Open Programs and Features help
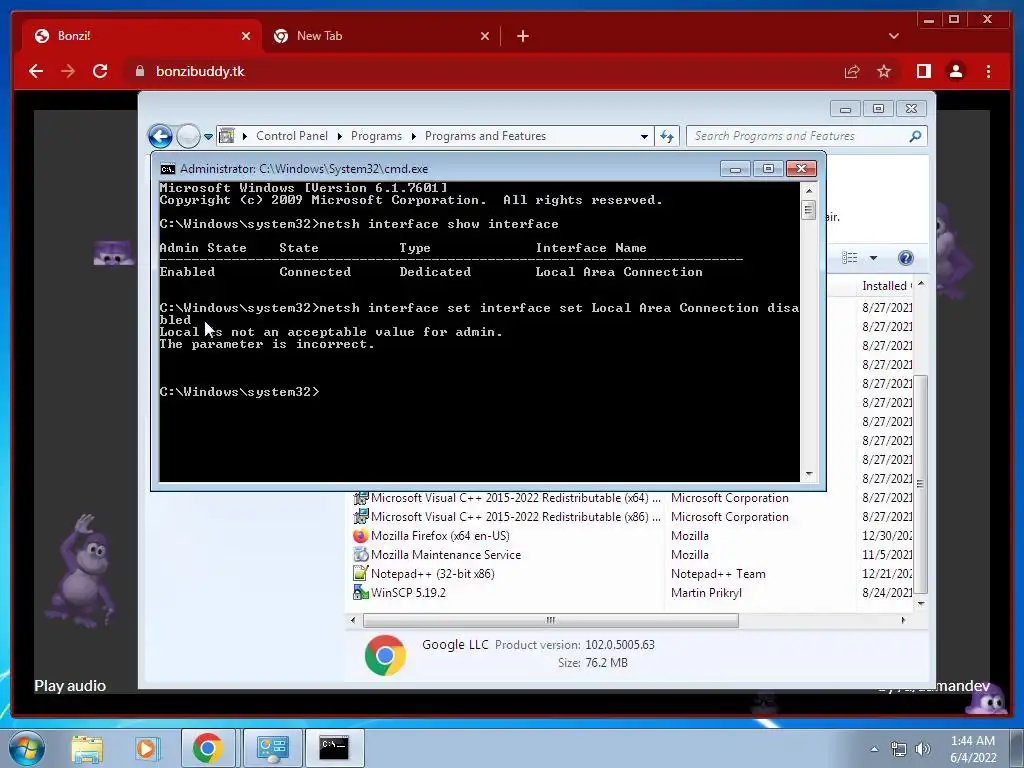The width and height of the screenshot is (1024, 768). click(x=906, y=258)
